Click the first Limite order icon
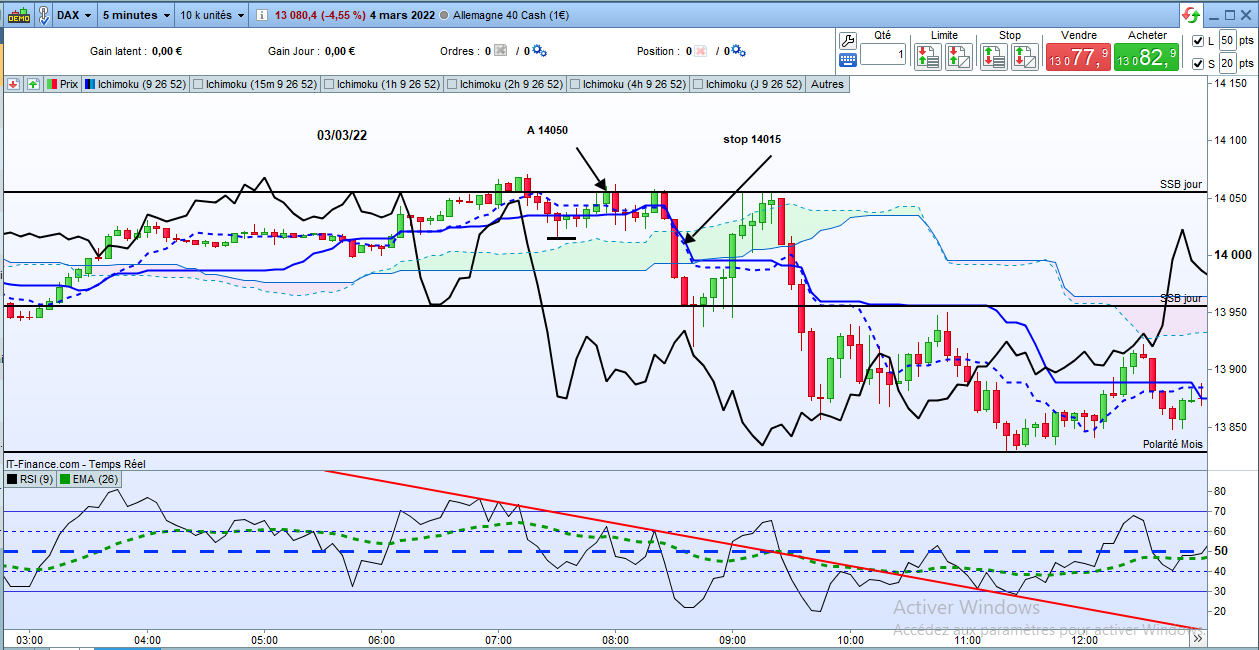Image resolution: width=1259 pixels, height=650 pixels. [927, 57]
